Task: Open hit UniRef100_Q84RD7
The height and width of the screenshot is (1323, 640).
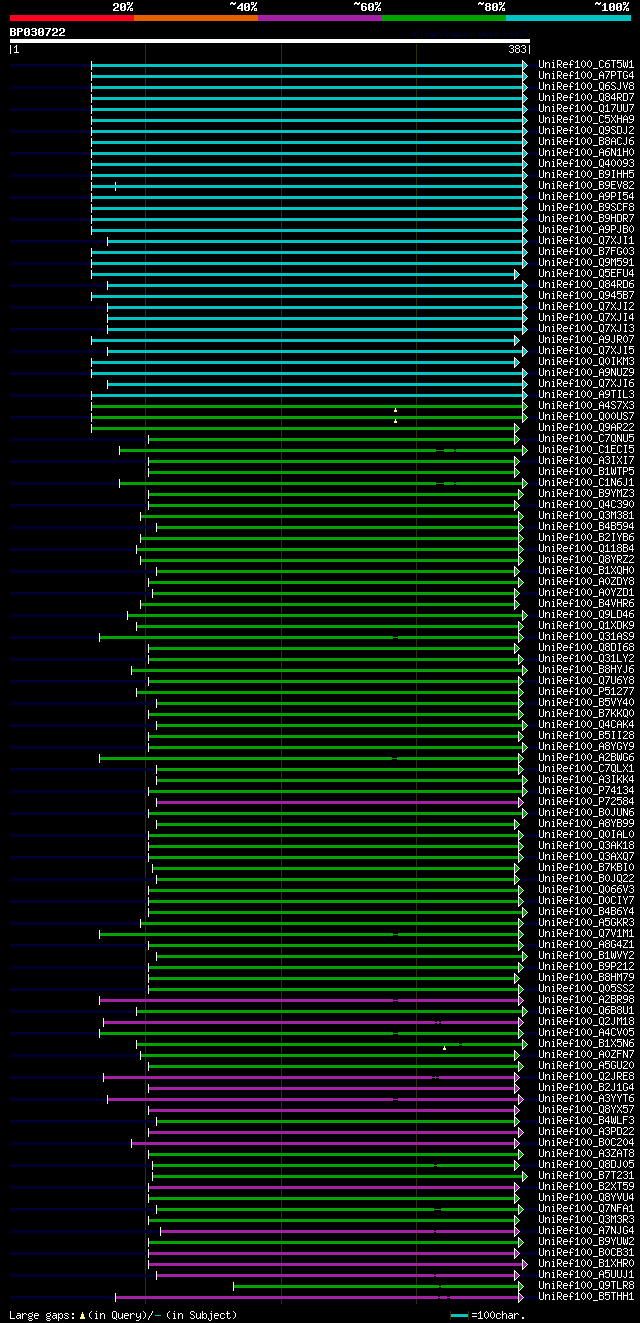Action: tap(586, 97)
